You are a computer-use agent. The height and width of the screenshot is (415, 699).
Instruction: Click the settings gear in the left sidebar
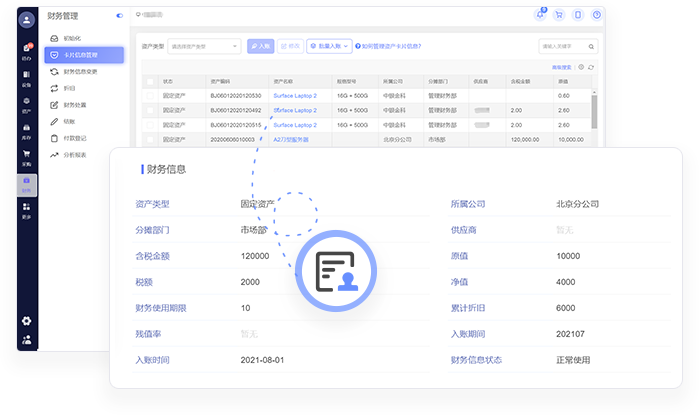coord(26,320)
